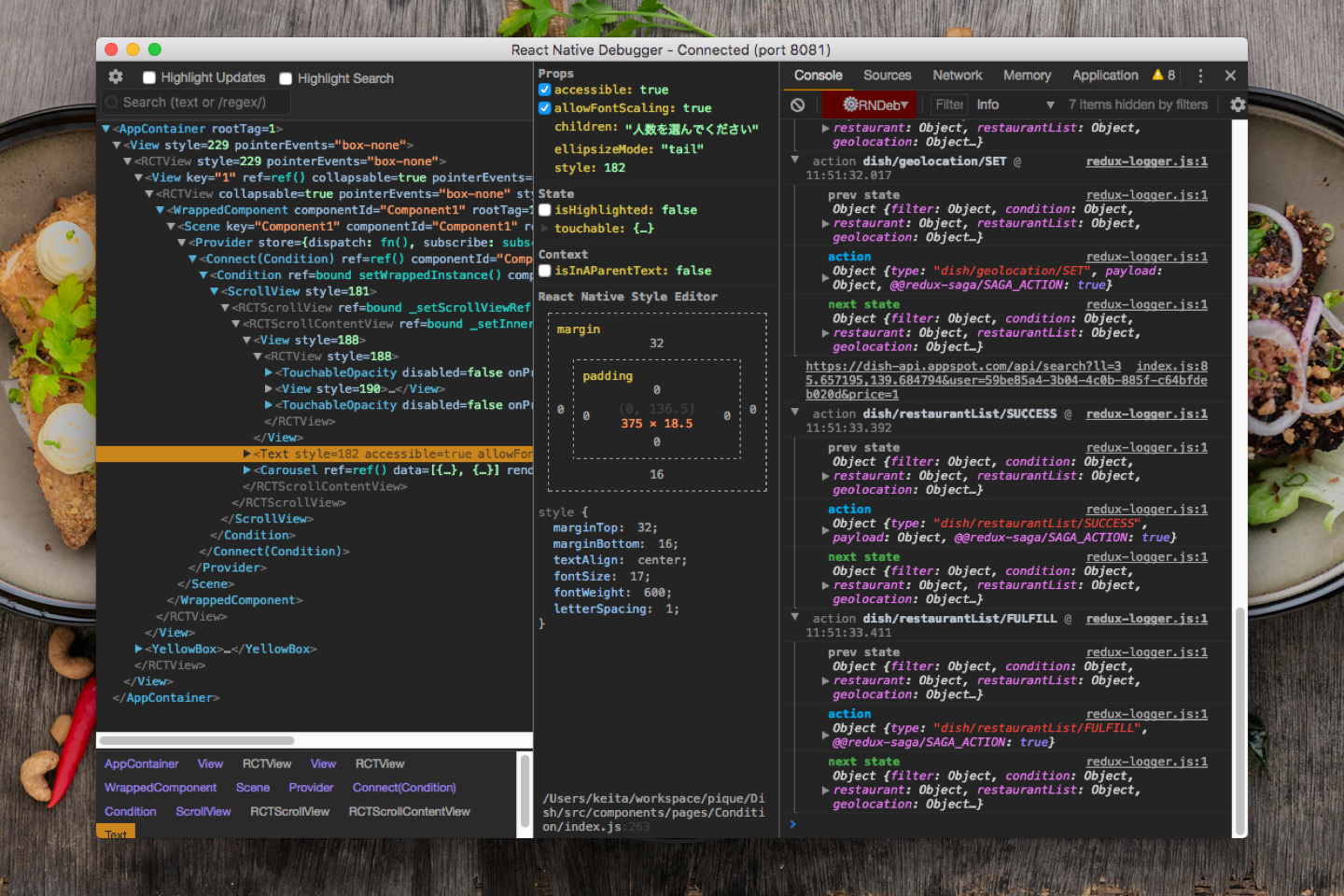
Task: Open console settings gear on far right
Action: point(1238,104)
